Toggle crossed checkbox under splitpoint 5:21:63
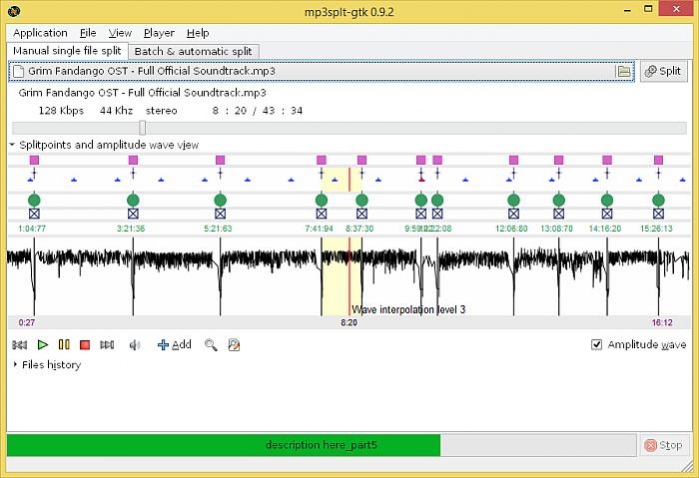Screen dimensions: 699x478 [220, 214]
